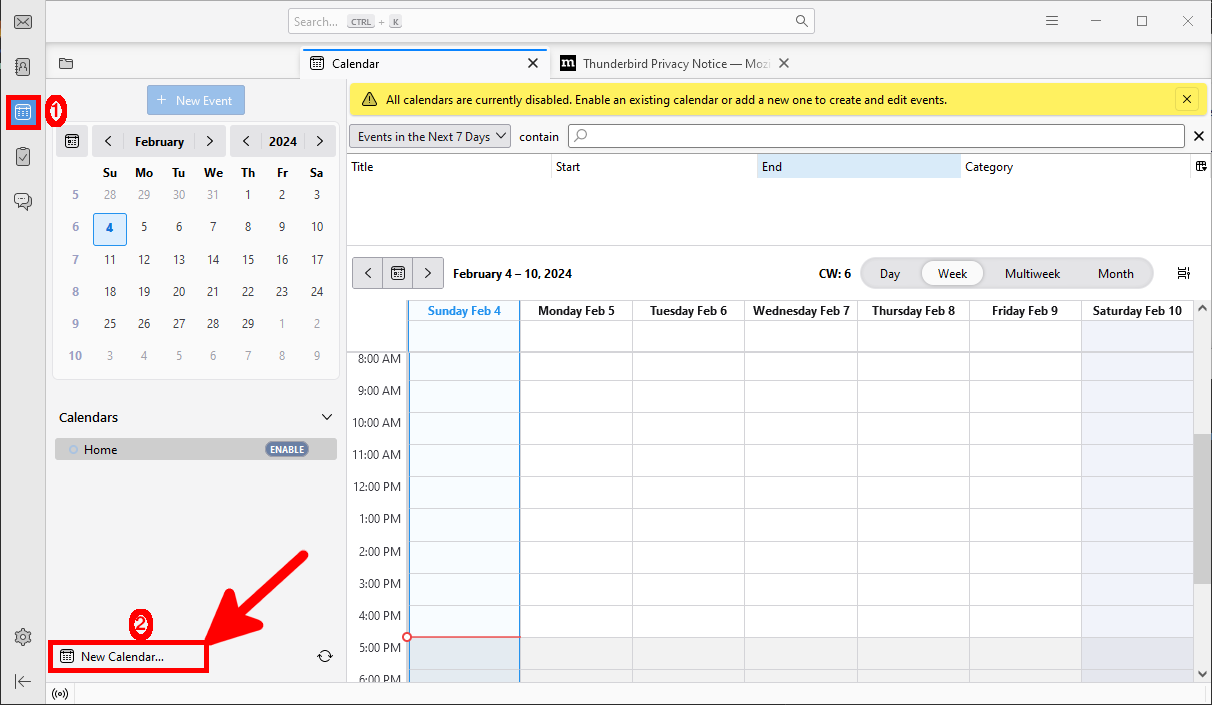Open the Events in the Next 7 Days dropdown
The image size is (1212, 705).
tap(429, 136)
